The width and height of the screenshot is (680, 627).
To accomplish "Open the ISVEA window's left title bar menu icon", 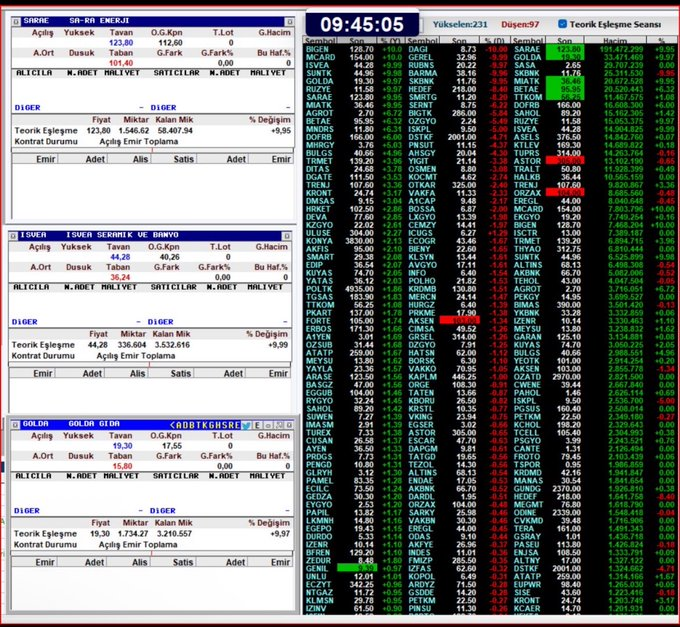I will pyautogui.click(x=13, y=235).
